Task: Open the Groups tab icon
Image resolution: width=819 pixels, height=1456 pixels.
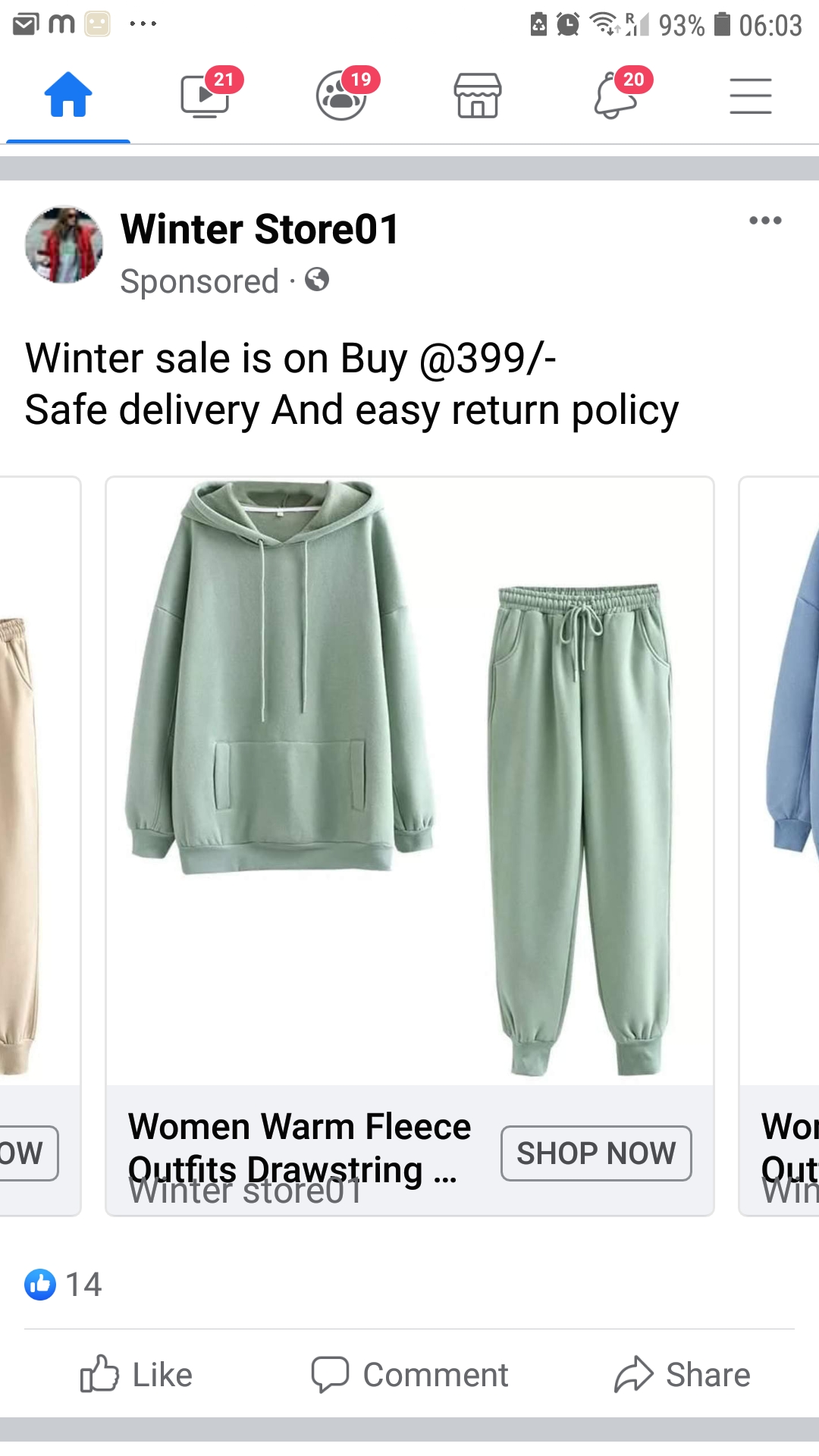Action: (343, 96)
